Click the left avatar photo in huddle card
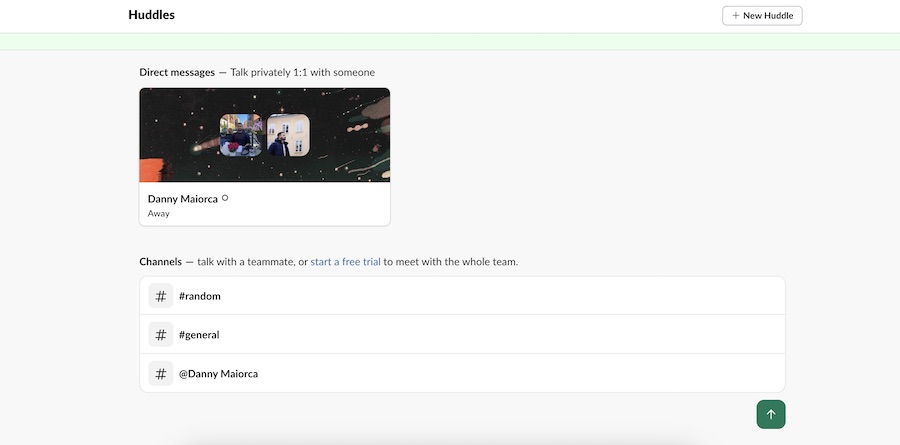The image size is (900, 445). click(241, 135)
